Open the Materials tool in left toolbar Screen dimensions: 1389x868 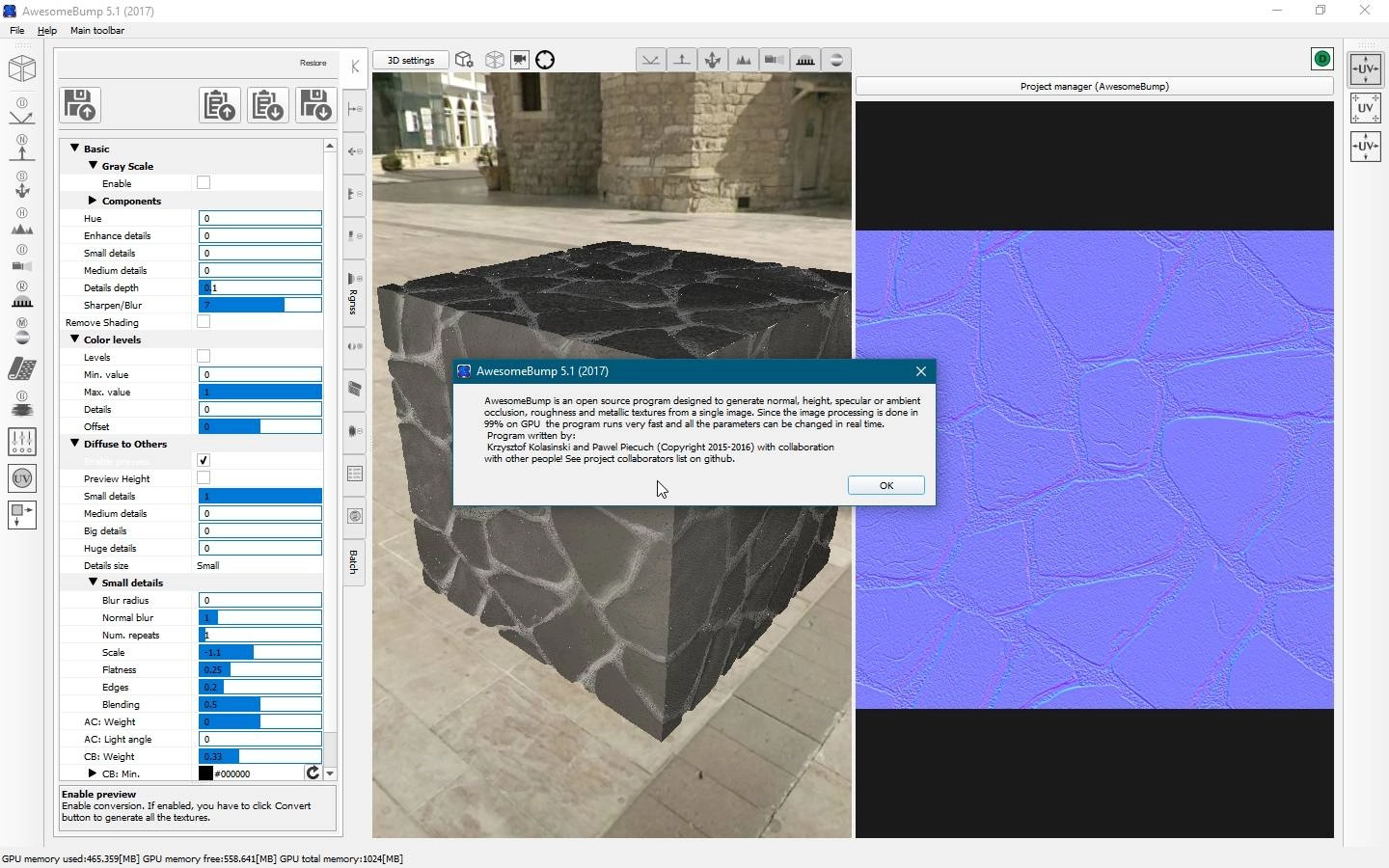coord(21,367)
